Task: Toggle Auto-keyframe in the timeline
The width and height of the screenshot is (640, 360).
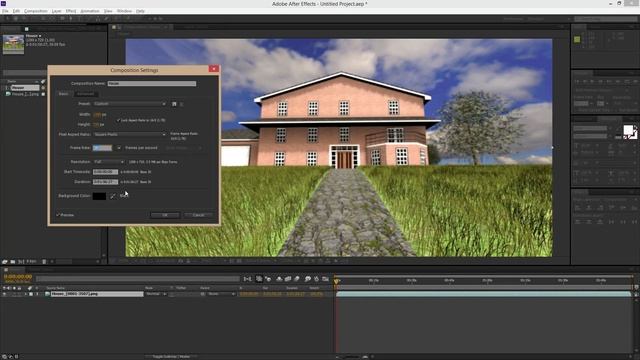Action: coord(316,279)
